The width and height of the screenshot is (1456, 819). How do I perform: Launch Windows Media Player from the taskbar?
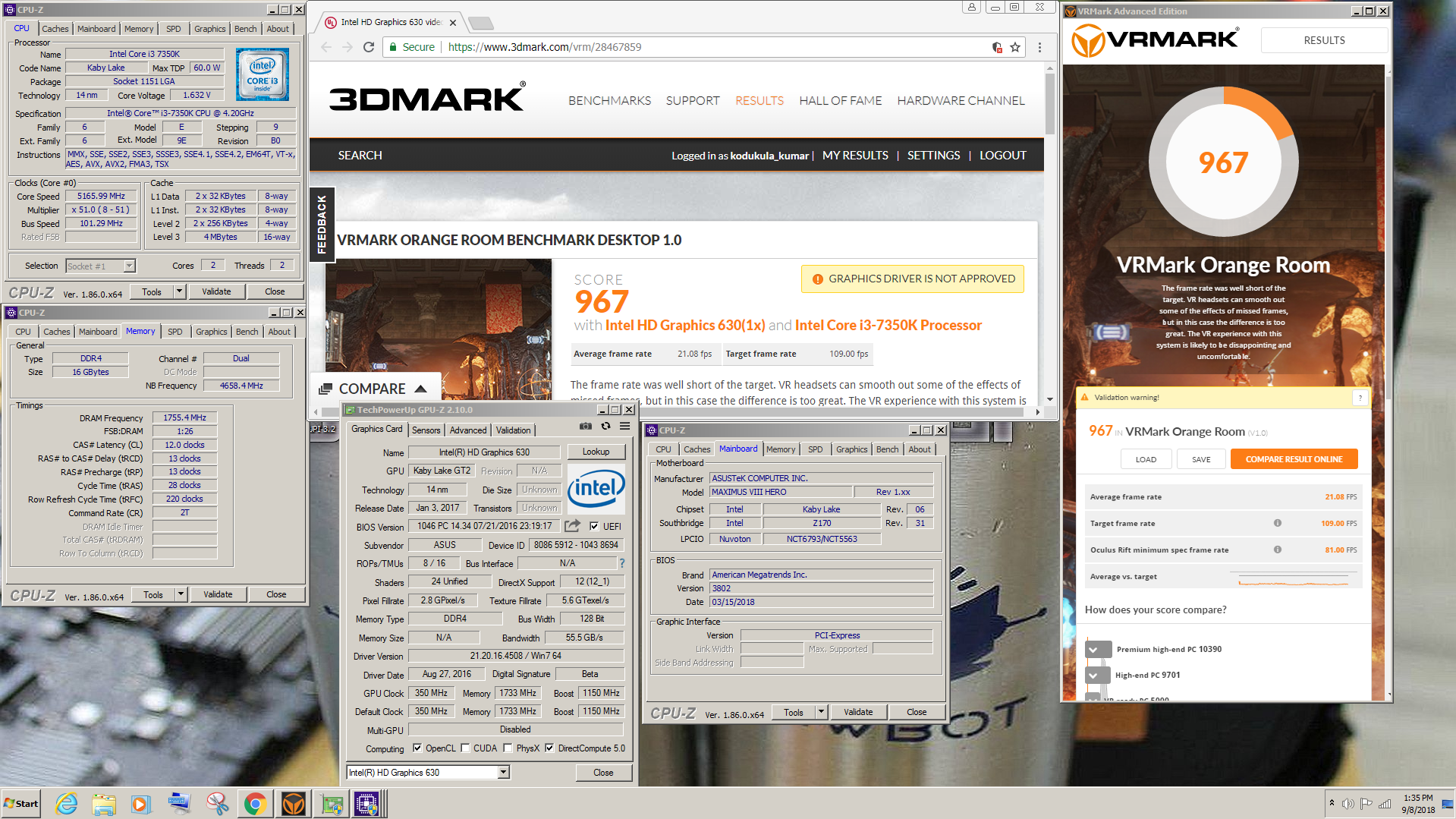point(141,804)
